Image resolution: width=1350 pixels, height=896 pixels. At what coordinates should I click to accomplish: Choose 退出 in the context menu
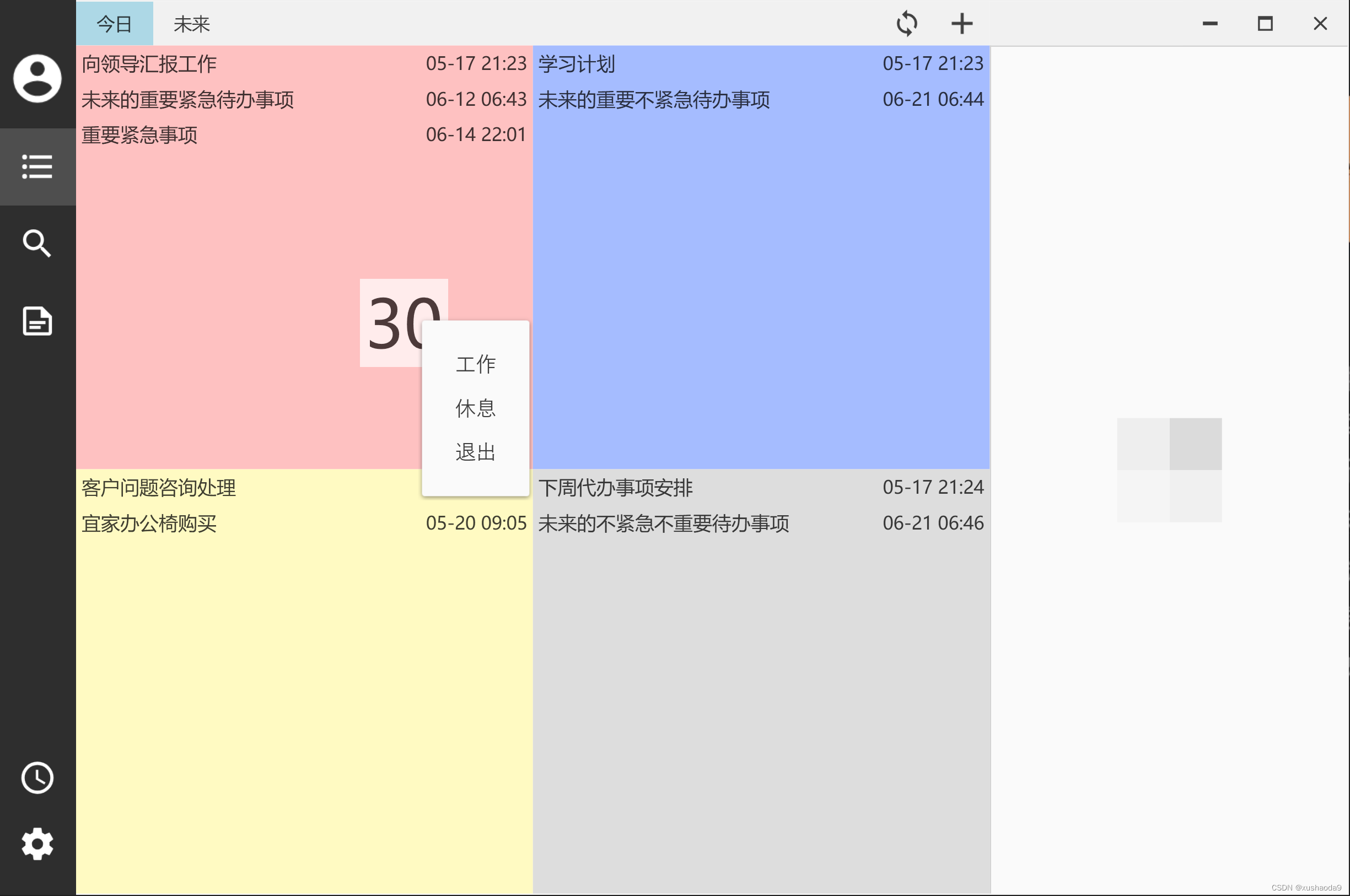475,452
